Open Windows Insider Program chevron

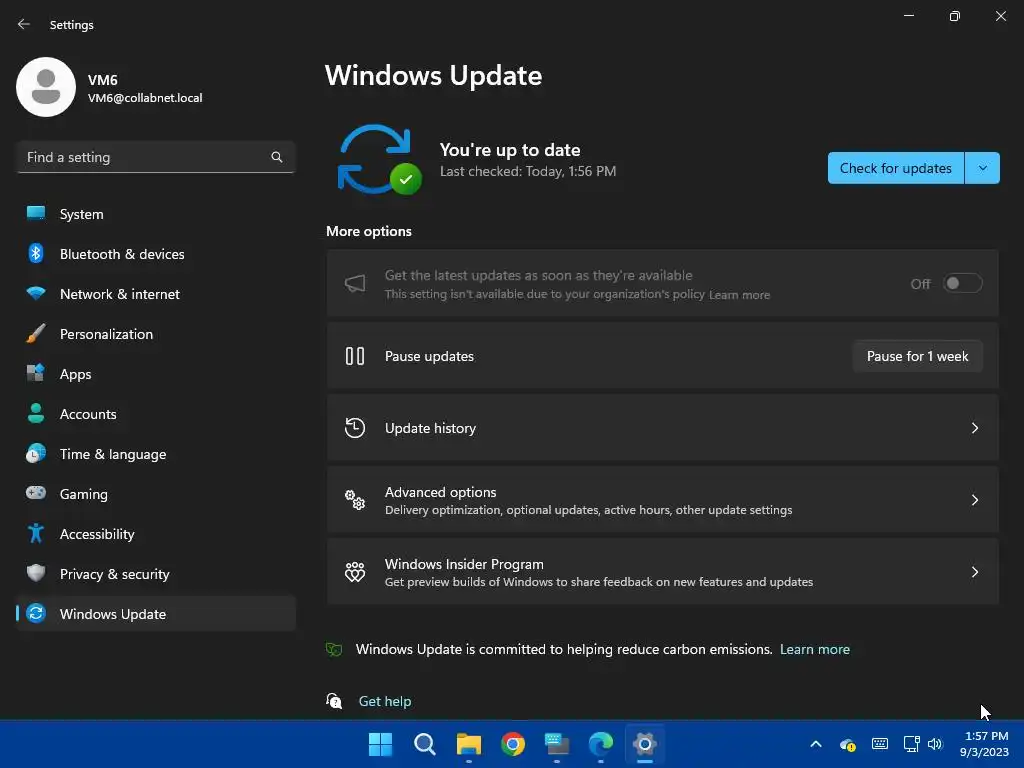click(x=974, y=571)
